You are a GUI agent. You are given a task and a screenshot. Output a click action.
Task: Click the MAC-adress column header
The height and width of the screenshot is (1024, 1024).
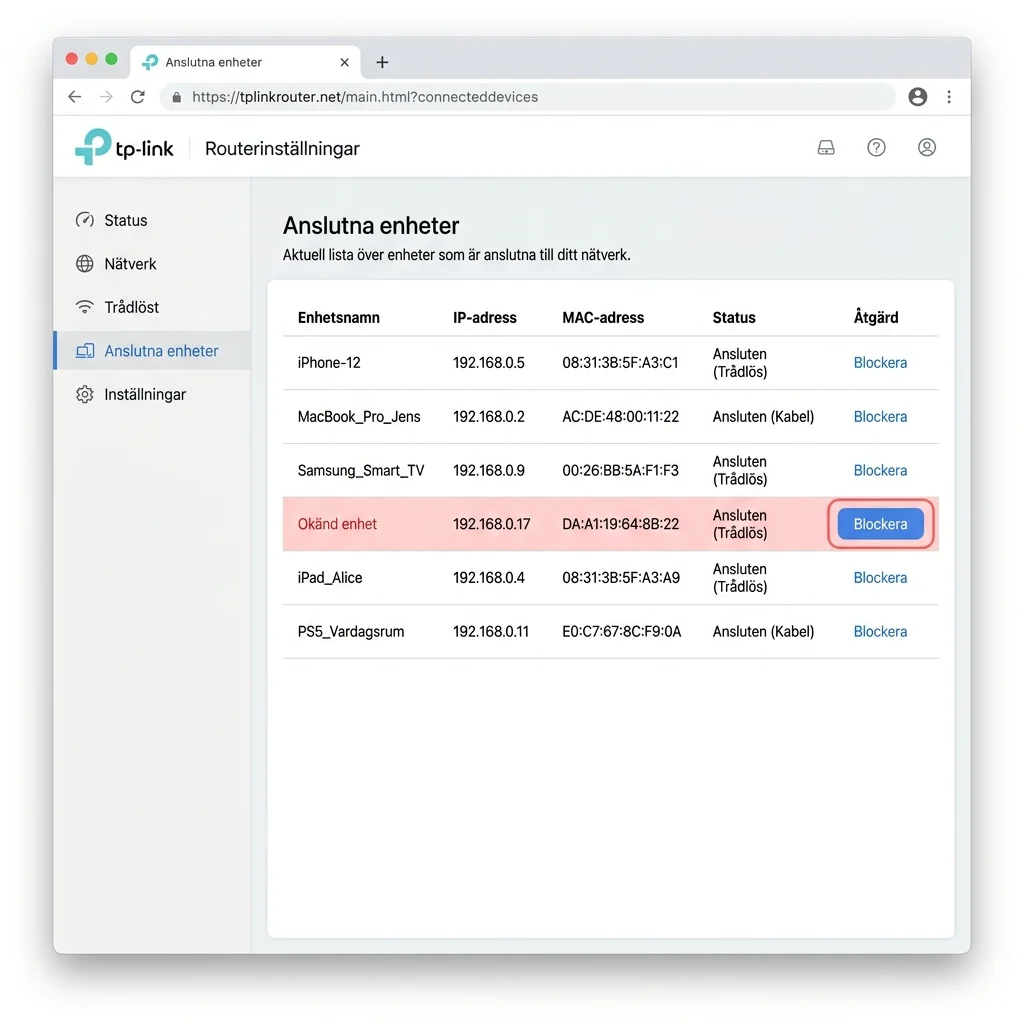click(603, 317)
